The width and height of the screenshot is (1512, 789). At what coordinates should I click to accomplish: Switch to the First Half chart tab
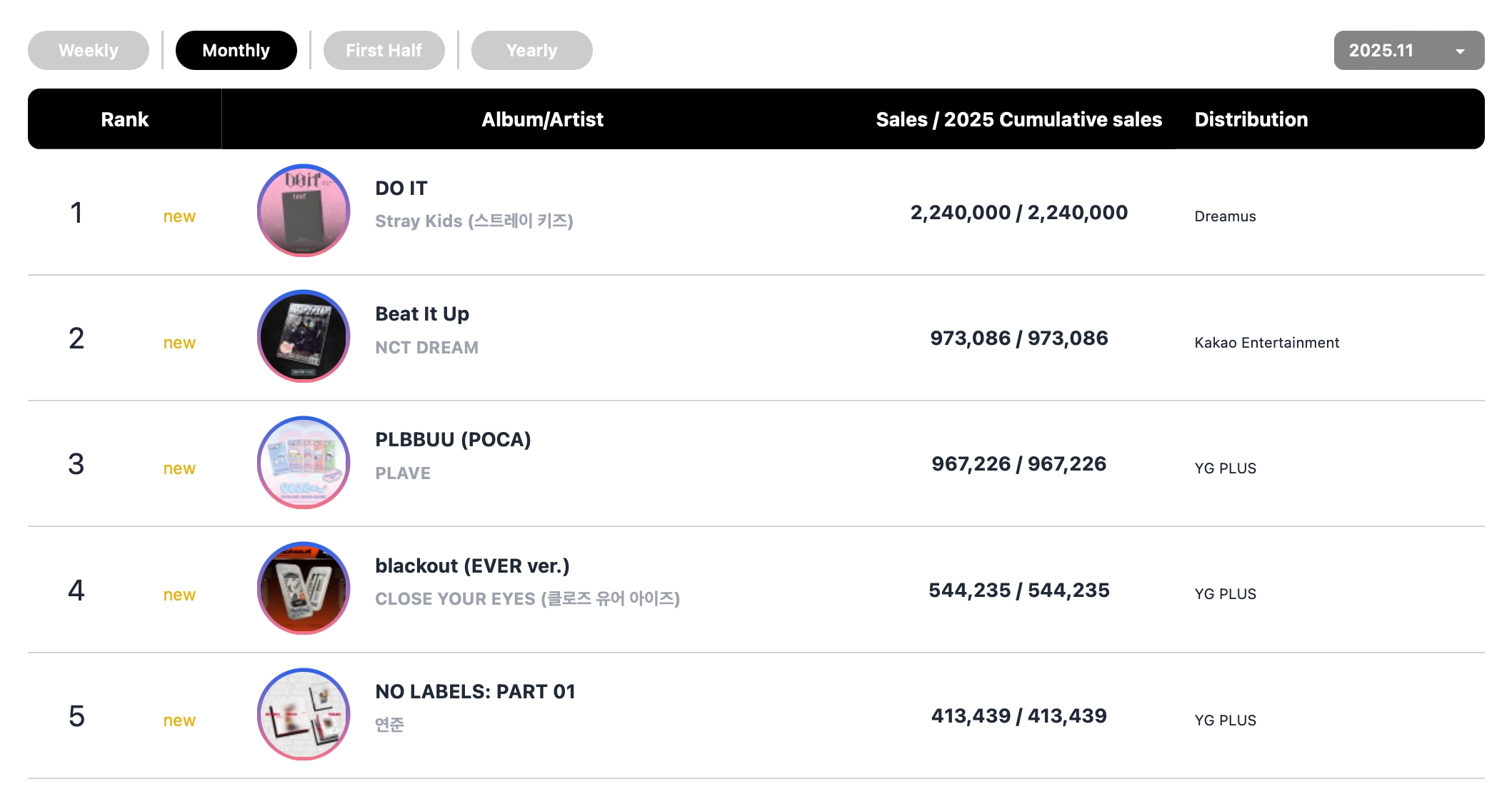point(384,51)
